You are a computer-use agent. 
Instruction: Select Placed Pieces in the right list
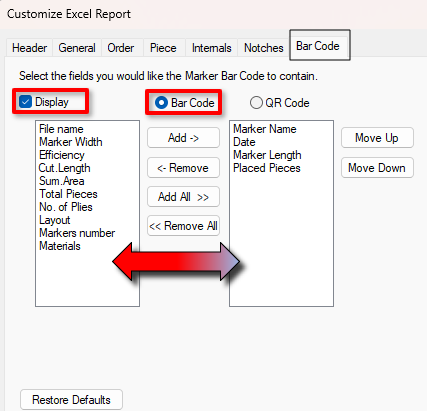click(x=267, y=168)
